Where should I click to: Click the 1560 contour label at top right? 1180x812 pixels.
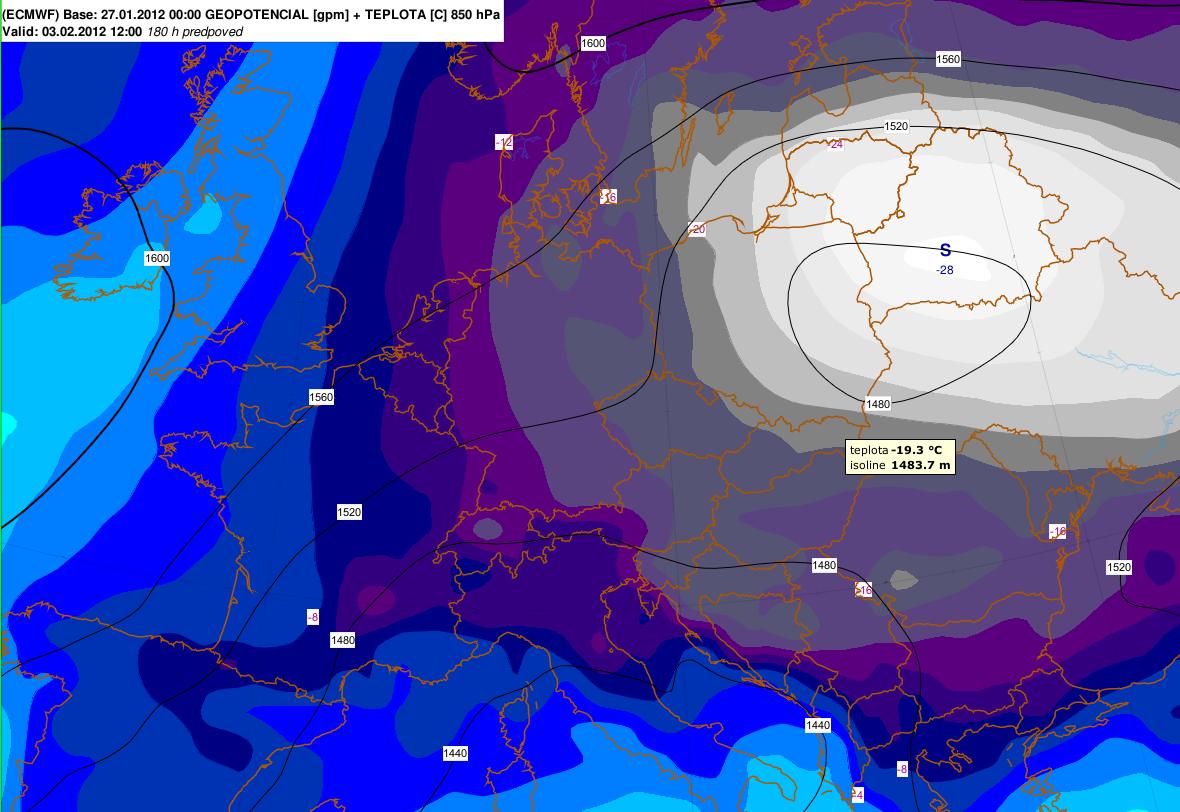(x=948, y=60)
